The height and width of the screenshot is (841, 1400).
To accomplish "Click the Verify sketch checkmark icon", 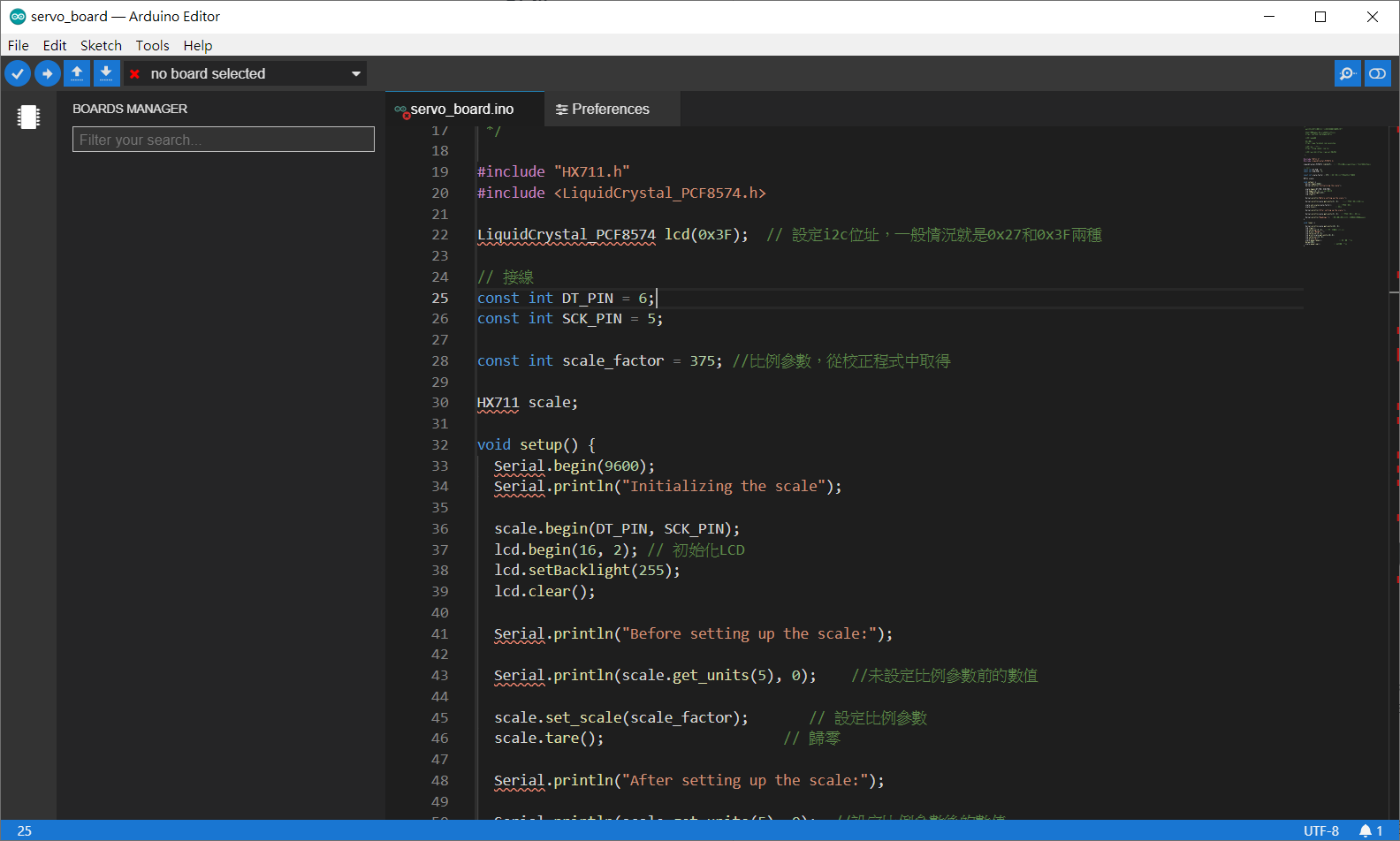I will click(18, 73).
